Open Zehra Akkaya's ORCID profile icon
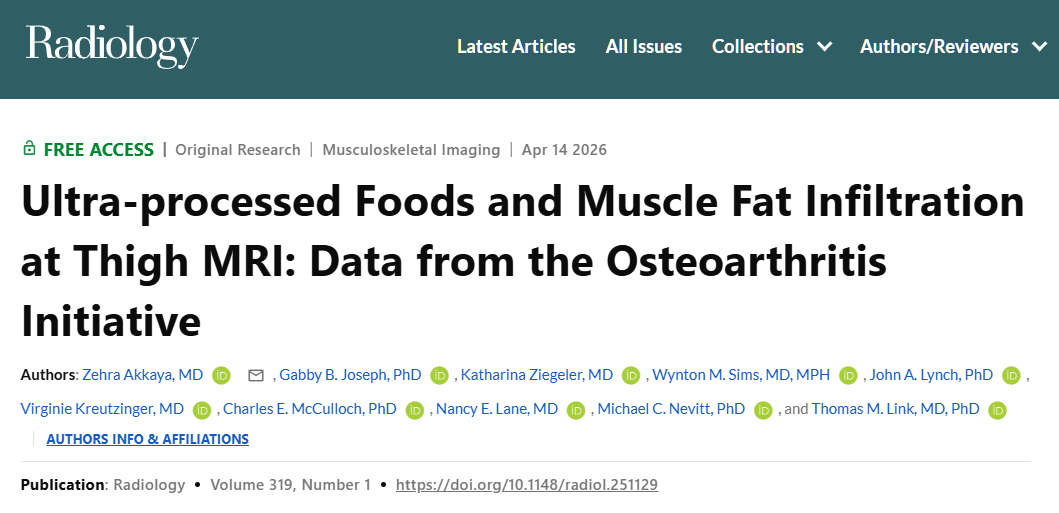Image resolution: width=1059 pixels, height=513 pixels. (222, 375)
